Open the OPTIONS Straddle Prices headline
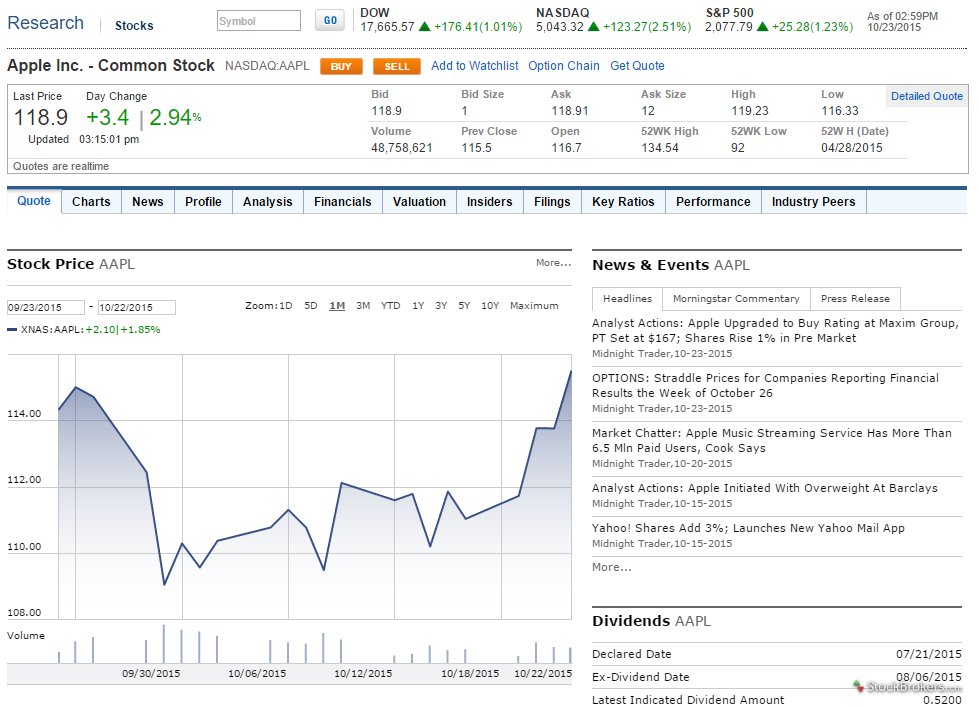This screenshot has height=706, width=978. [x=765, y=385]
